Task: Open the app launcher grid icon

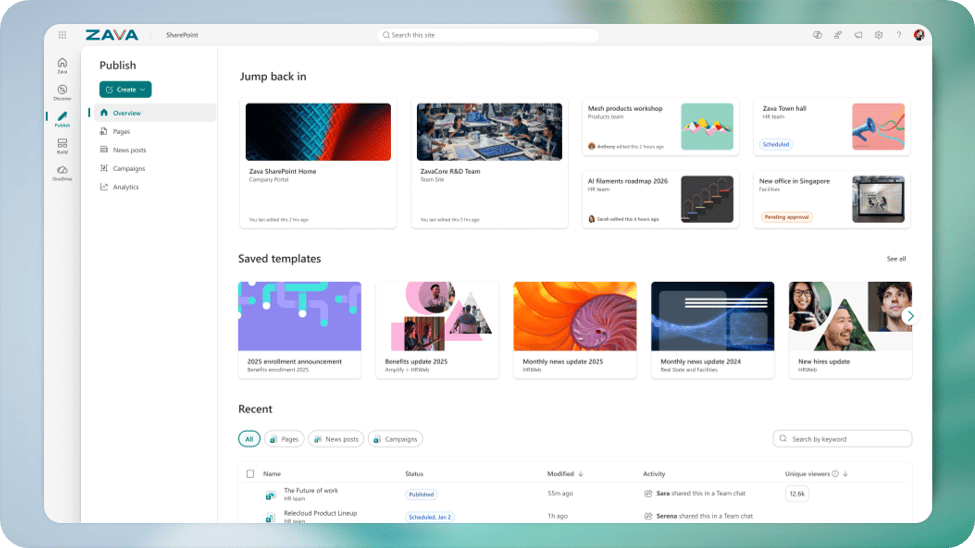Action: coord(62,35)
